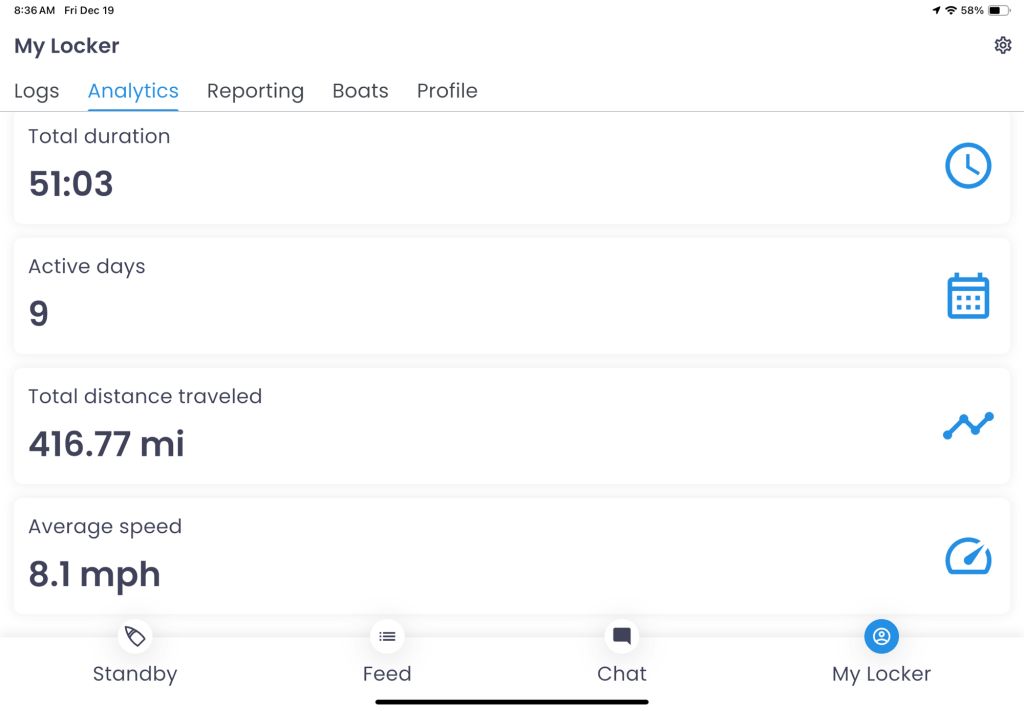Open the Reporting tab

[x=255, y=91]
